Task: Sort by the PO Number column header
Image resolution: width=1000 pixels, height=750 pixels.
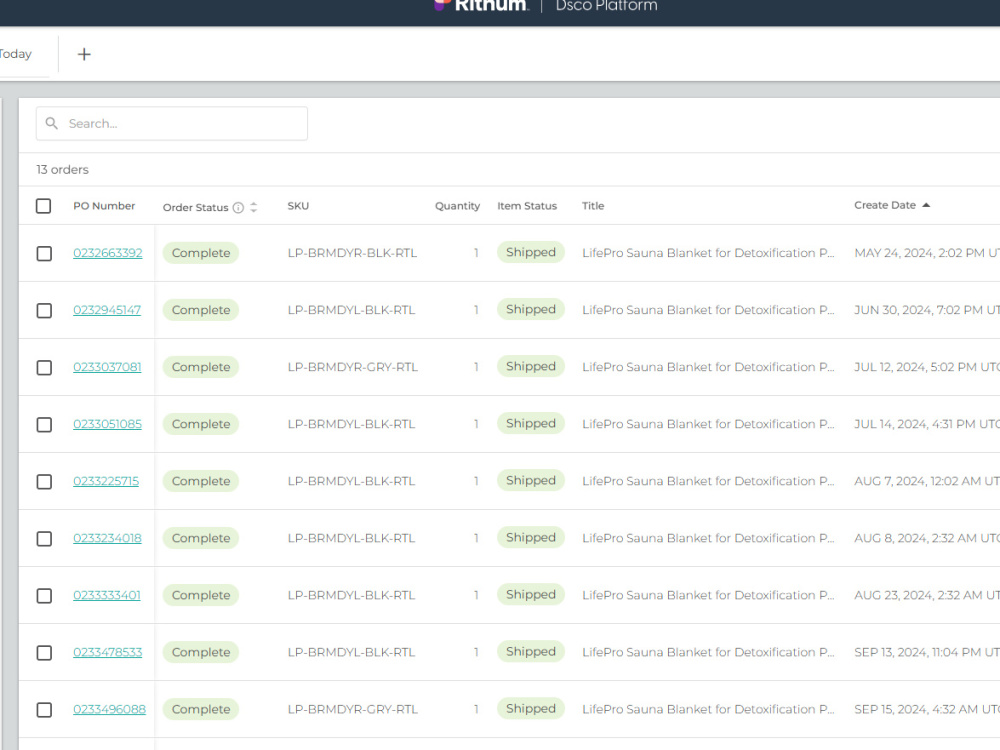Action: point(104,206)
